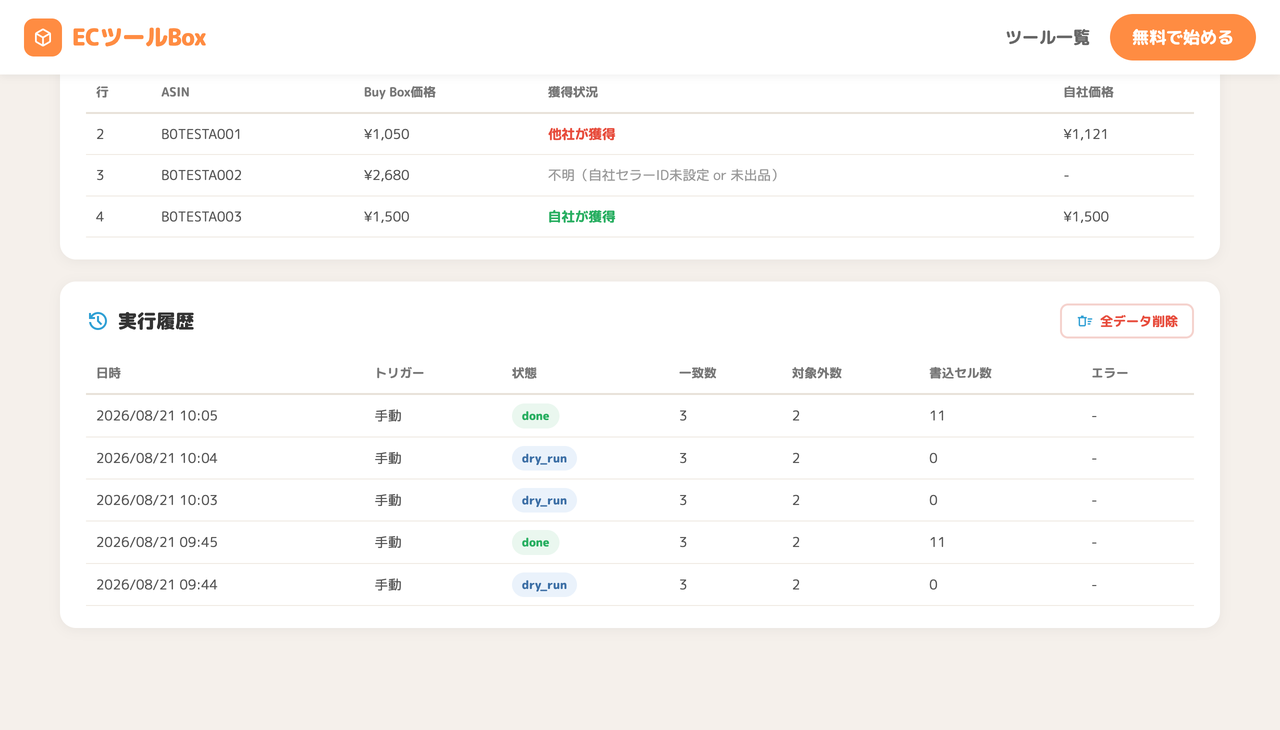Click 書込セル数 value 11 in the 10:05 row
Image resolution: width=1280 pixels, height=730 pixels.
click(937, 416)
